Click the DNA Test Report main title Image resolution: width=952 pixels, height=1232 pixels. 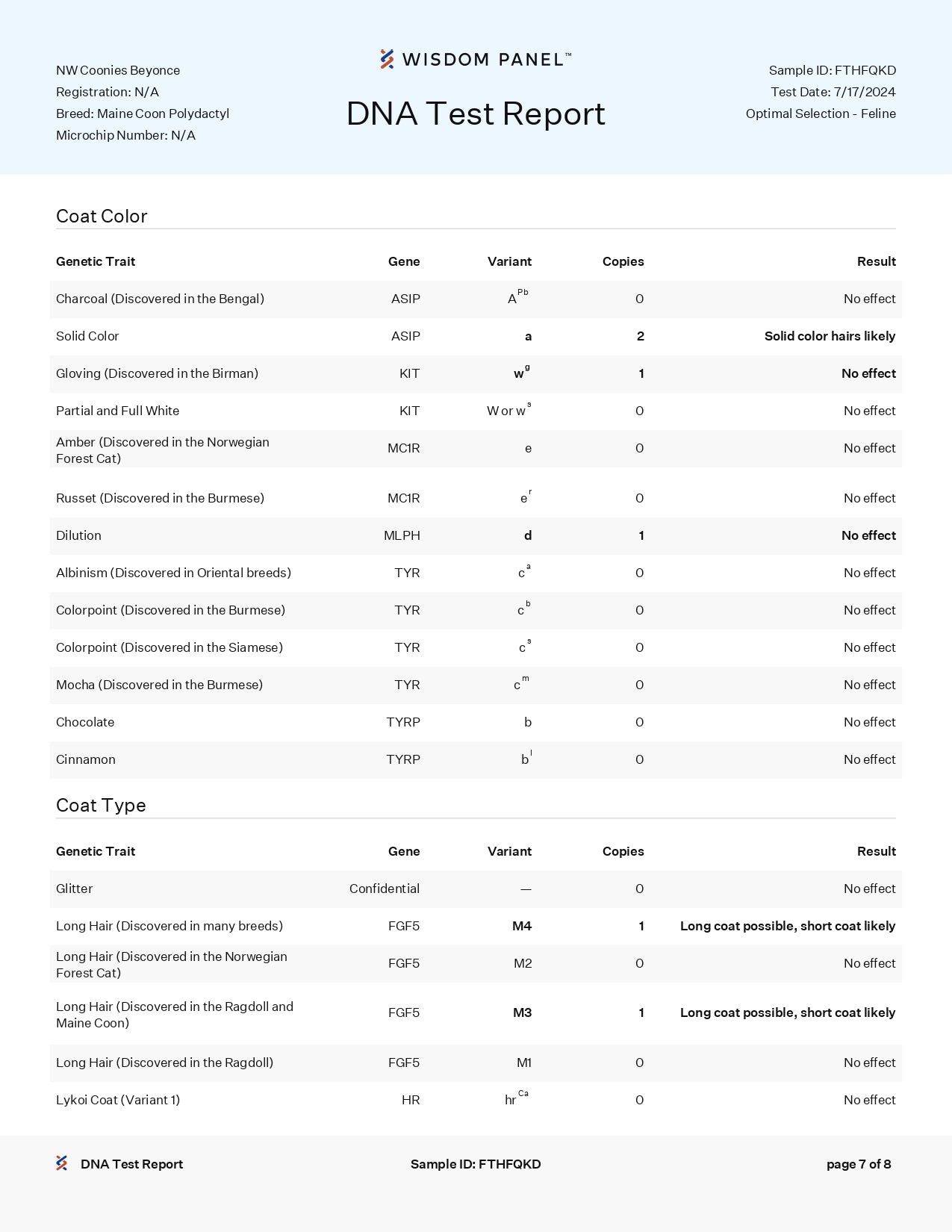point(476,113)
